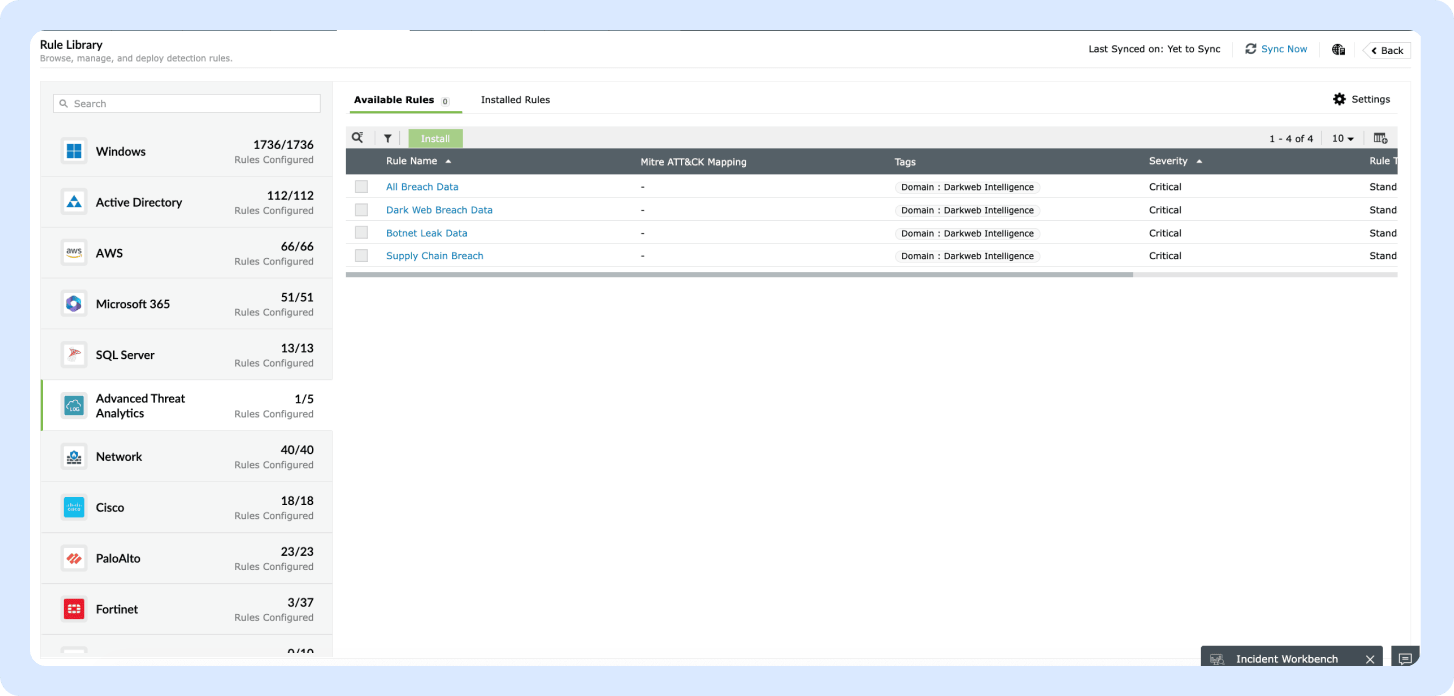
Task: Check the All Breach Data checkbox
Action: click(x=361, y=187)
